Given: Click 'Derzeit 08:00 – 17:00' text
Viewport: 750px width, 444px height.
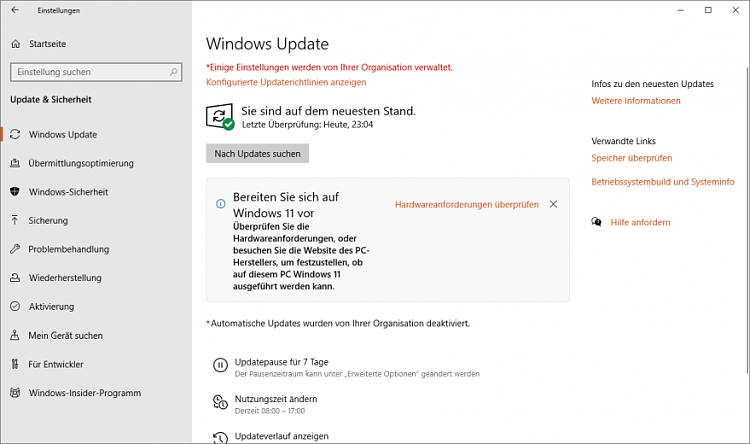Looking at the screenshot, I should pos(270,411).
